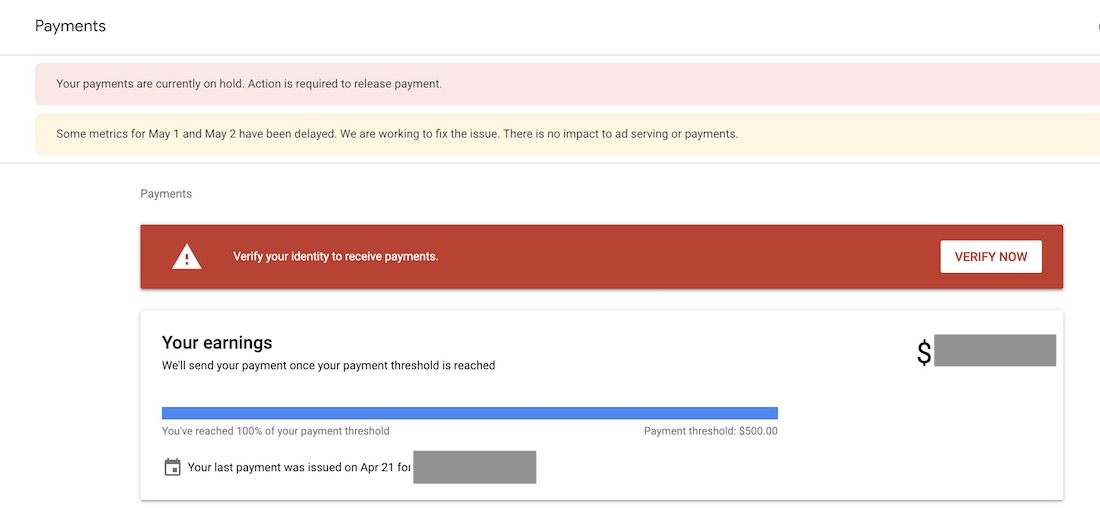Click the 'Your earnings' heading
The width and height of the screenshot is (1100, 508).
[217, 343]
